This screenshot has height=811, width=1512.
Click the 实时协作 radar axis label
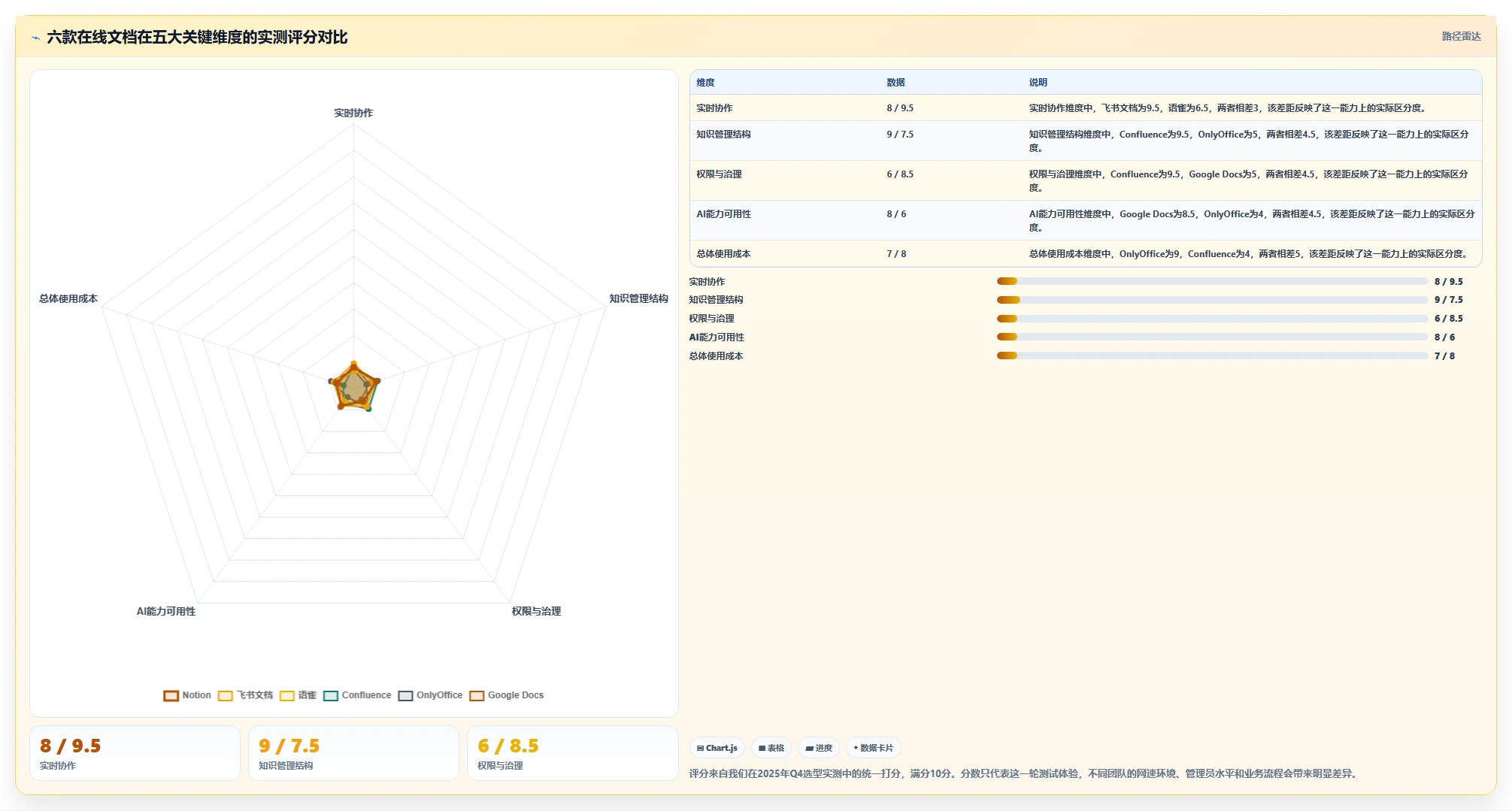tap(353, 113)
